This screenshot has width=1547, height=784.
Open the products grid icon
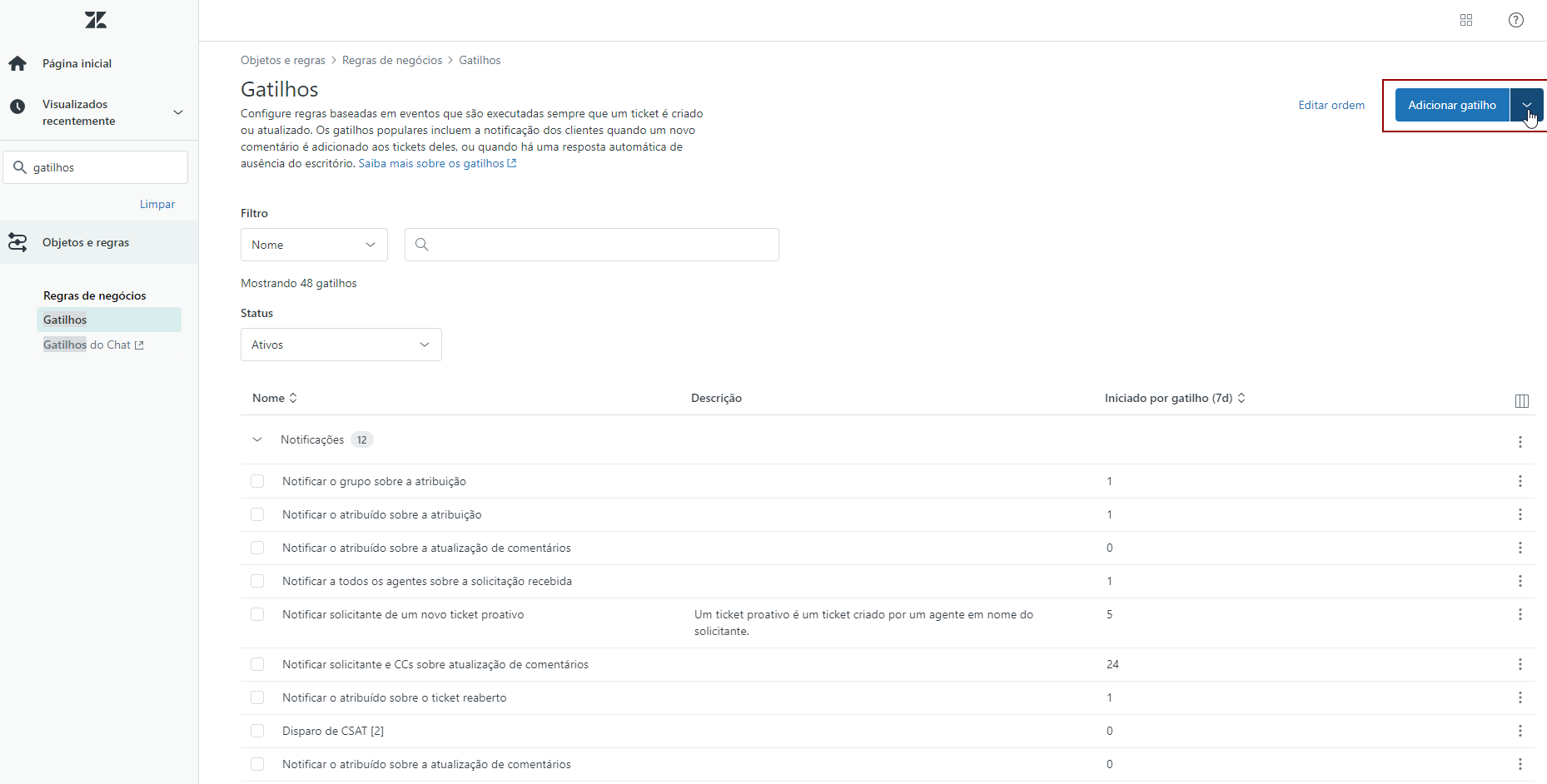(x=1466, y=20)
